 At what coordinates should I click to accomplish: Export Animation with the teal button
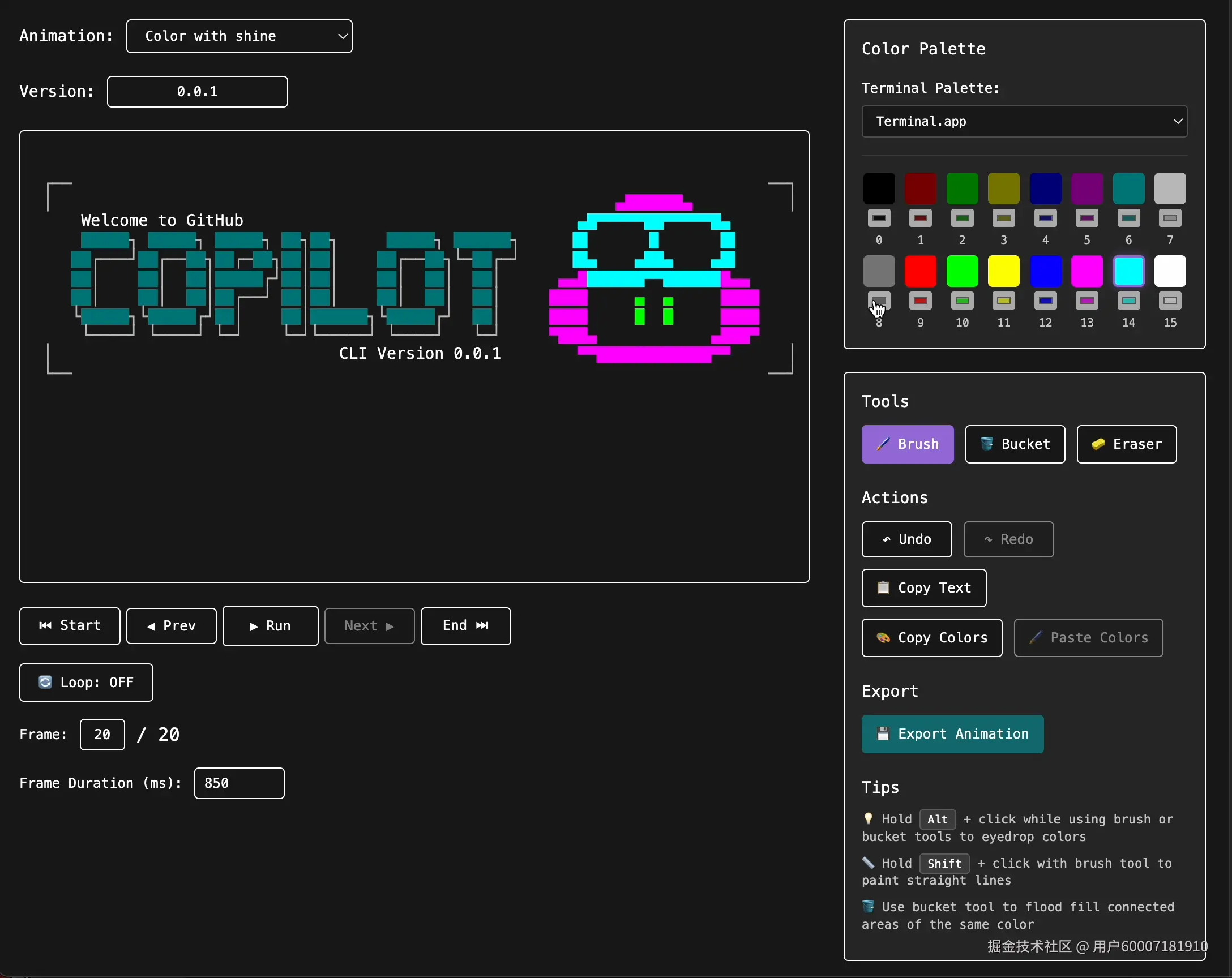click(x=952, y=733)
